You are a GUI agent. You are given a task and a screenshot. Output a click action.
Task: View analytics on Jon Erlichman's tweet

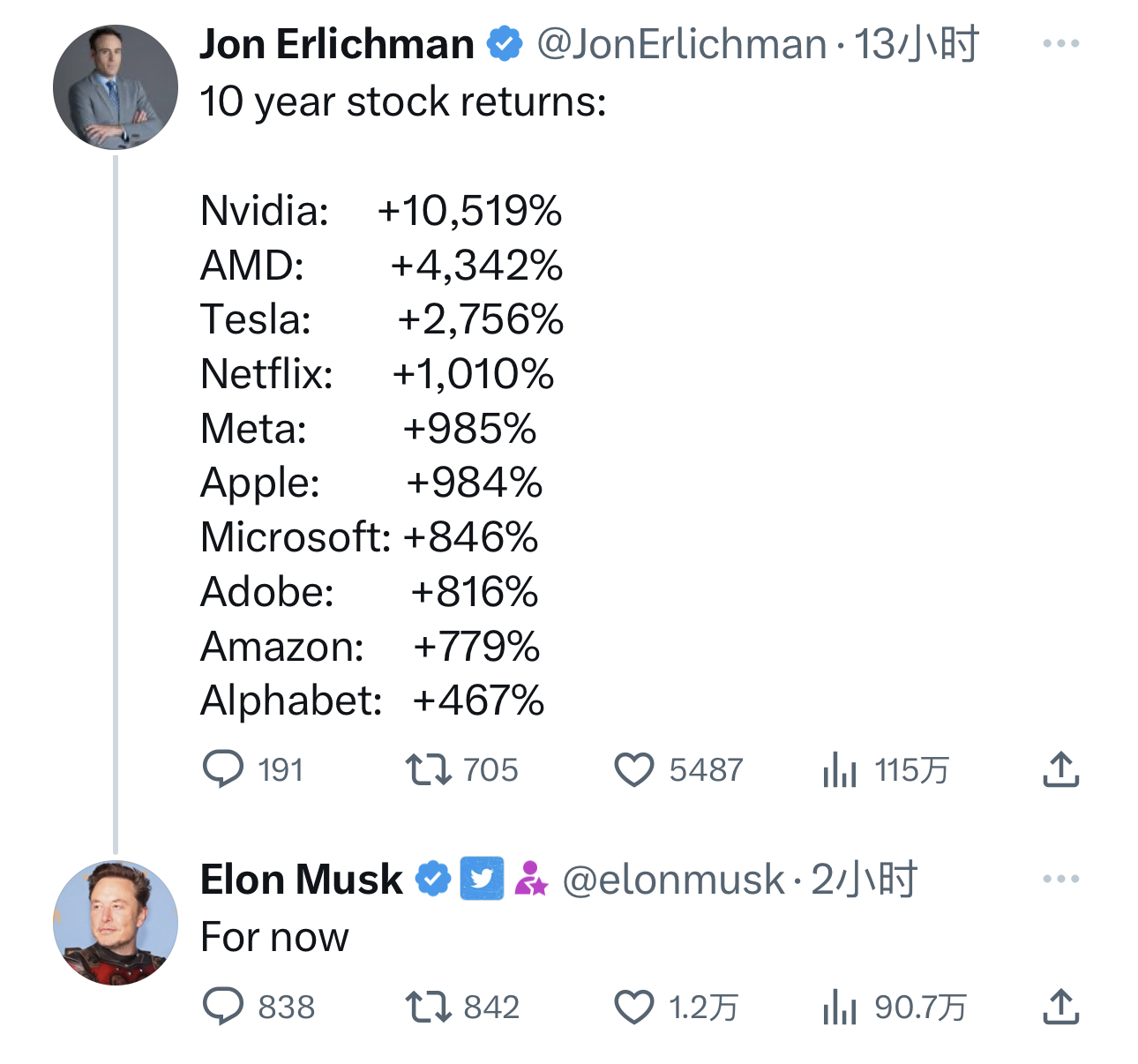tap(839, 769)
